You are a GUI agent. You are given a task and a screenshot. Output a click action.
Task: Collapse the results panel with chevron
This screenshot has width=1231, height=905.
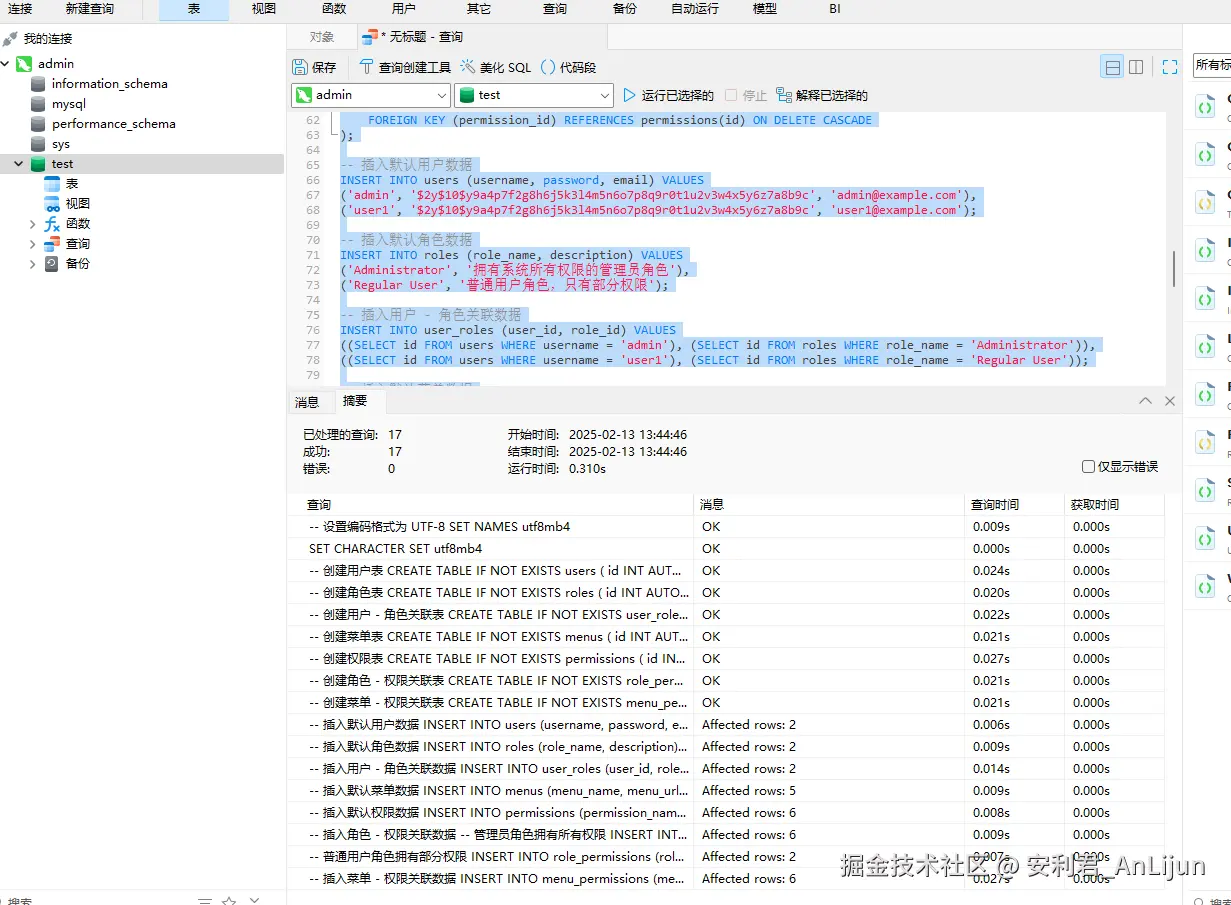1146,401
